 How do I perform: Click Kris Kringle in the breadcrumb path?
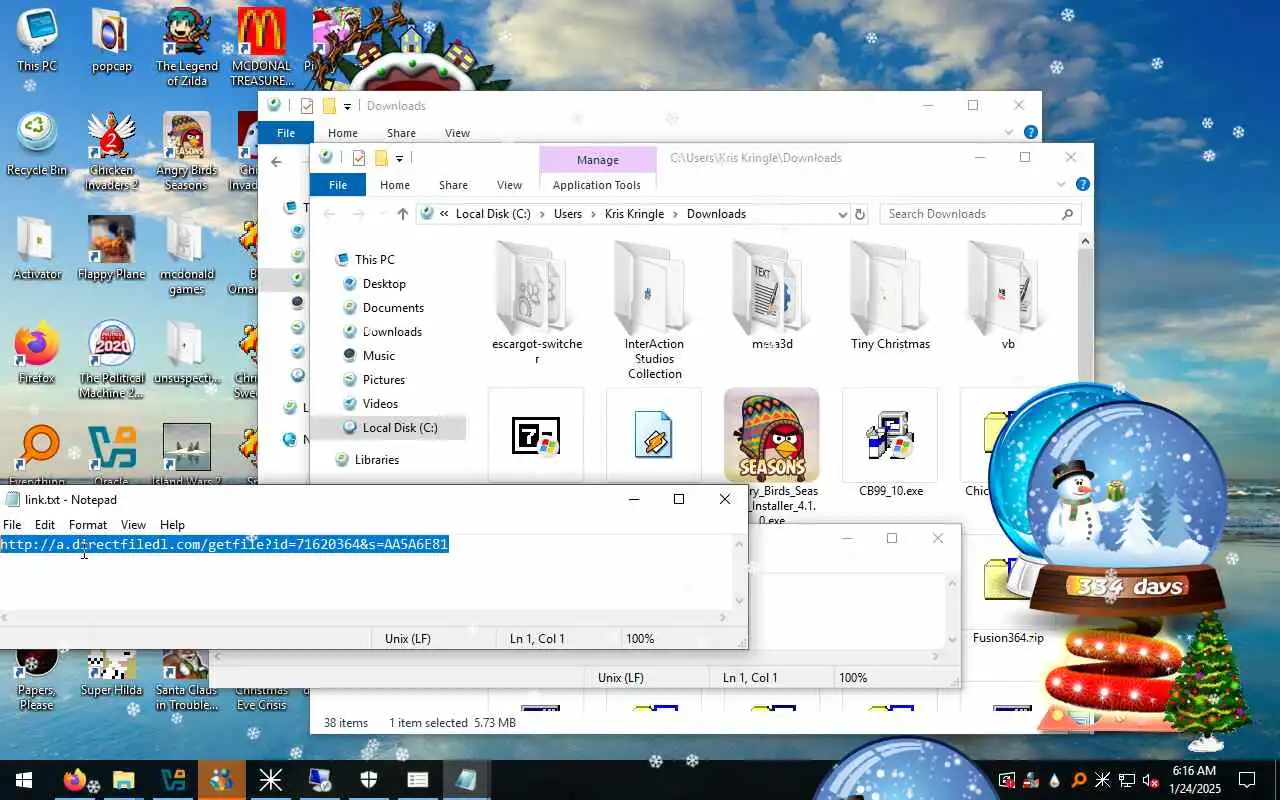[634, 214]
